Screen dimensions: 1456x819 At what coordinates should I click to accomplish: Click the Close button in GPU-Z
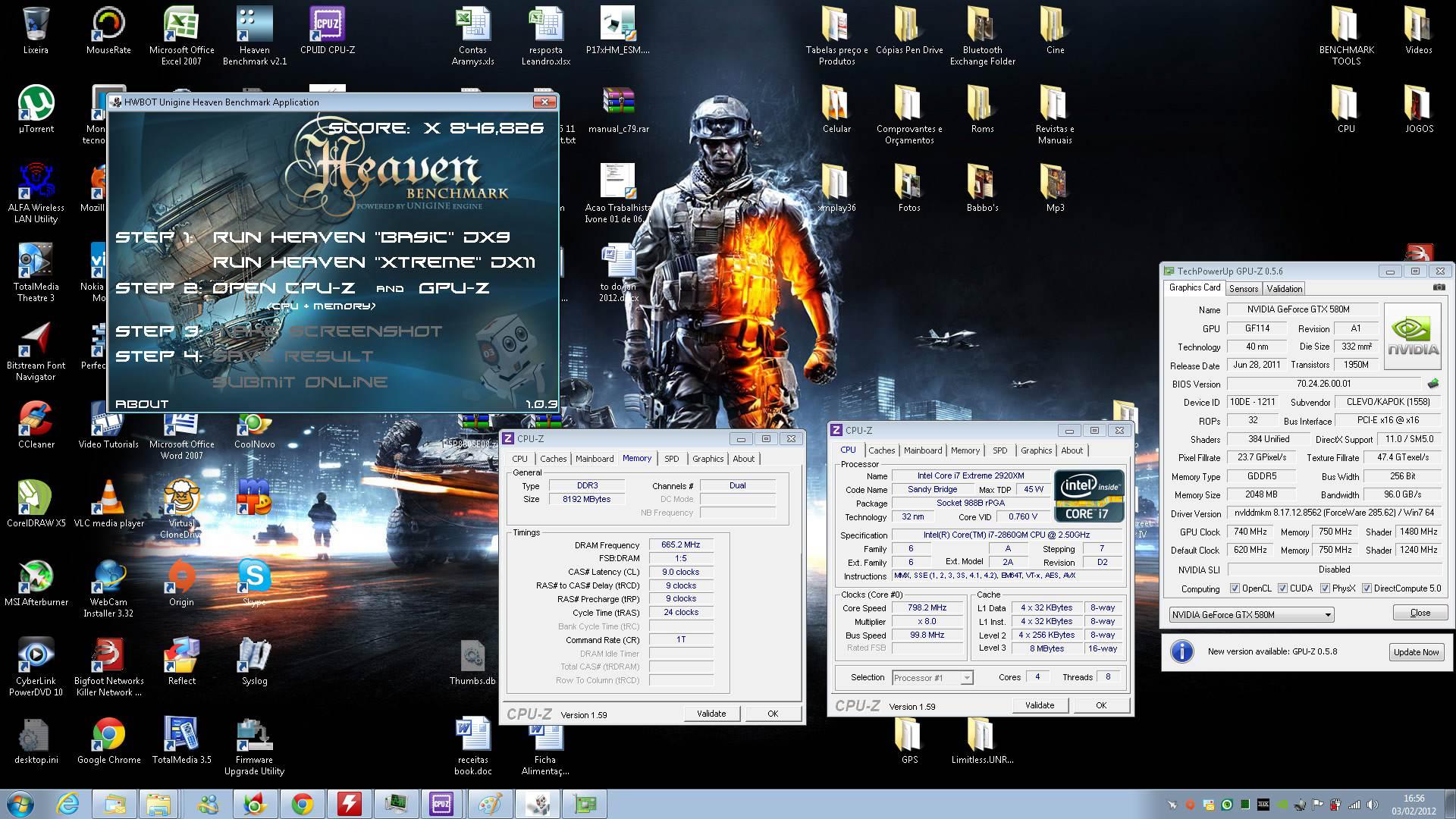pyautogui.click(x=1420, y=613)
